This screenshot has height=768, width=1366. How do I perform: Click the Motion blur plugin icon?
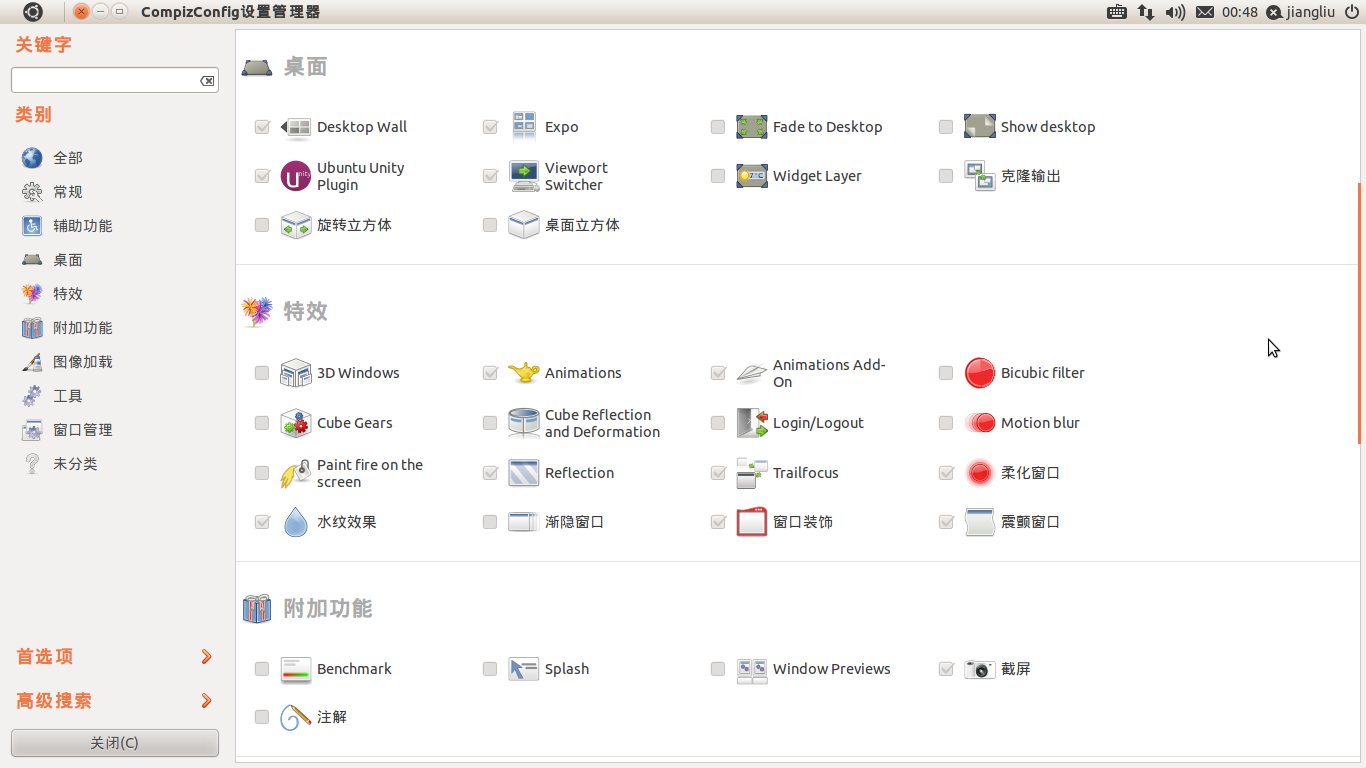(980, 423)
